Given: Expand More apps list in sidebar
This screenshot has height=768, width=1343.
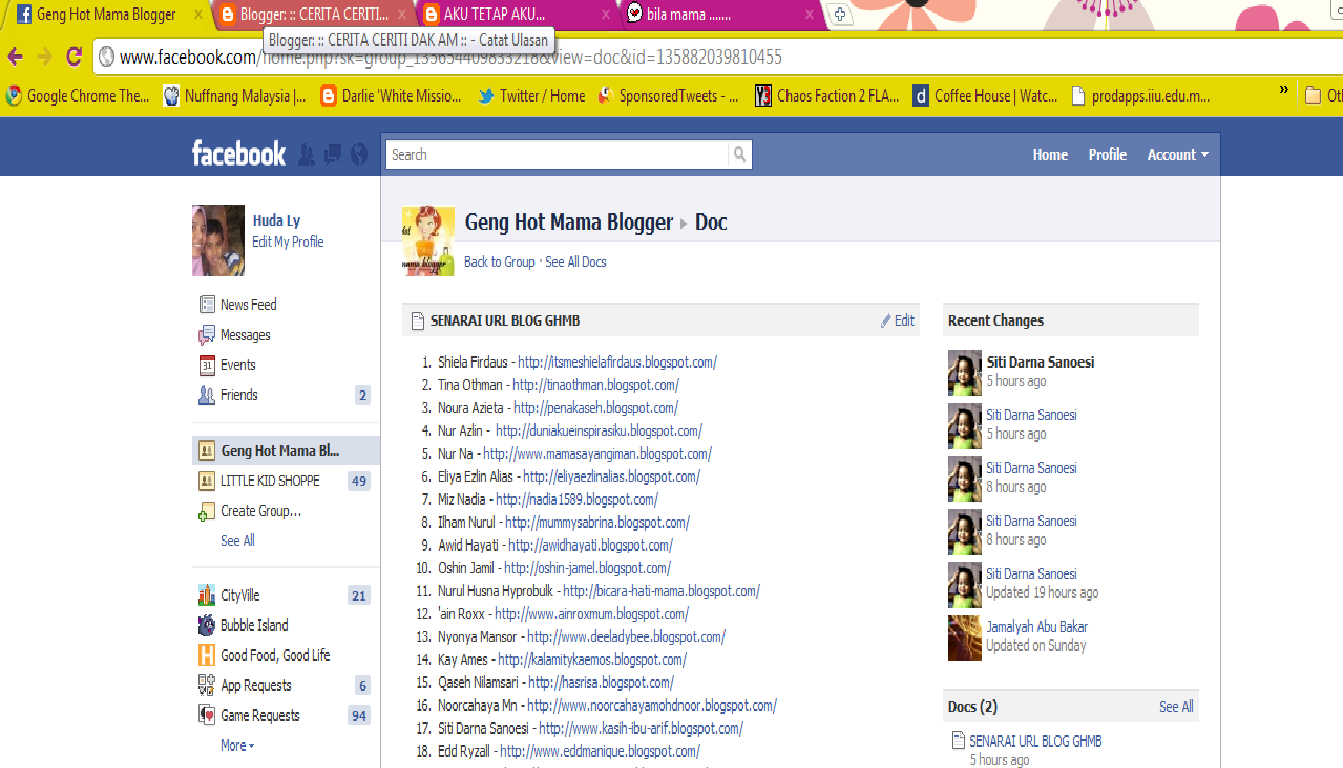Looking at the screenshot, I should 238,745.
